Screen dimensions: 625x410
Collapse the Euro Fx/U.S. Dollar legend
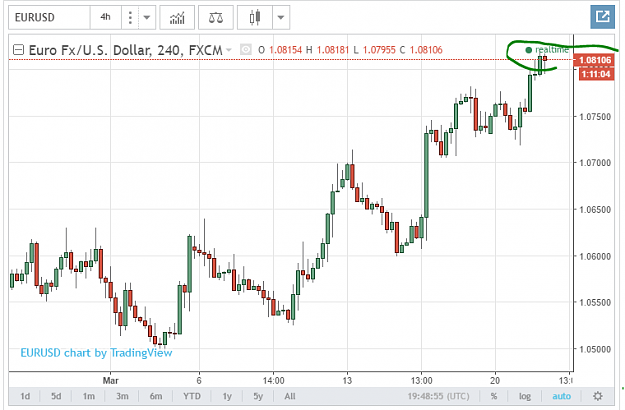(18, 50)
